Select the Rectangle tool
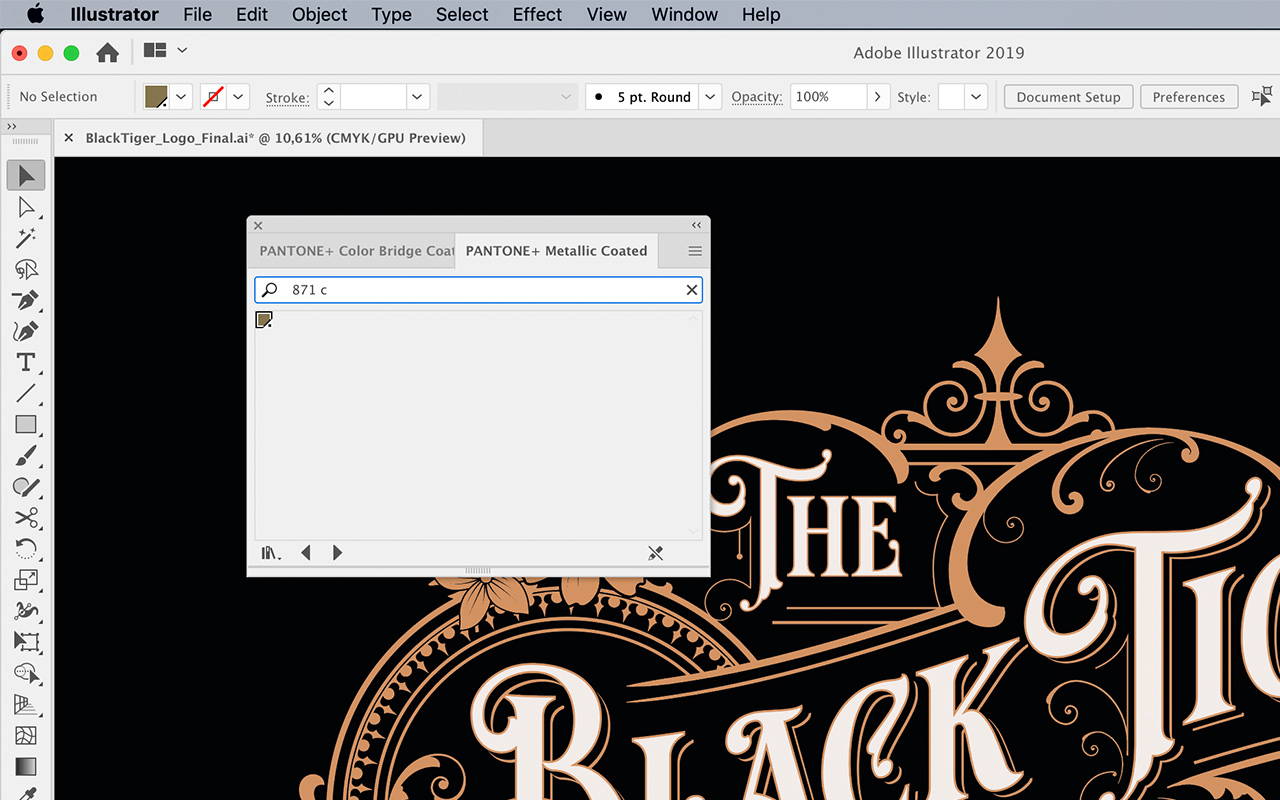Image resolution: width=1280 pixels, height=800 pixels. click(26, 424)
